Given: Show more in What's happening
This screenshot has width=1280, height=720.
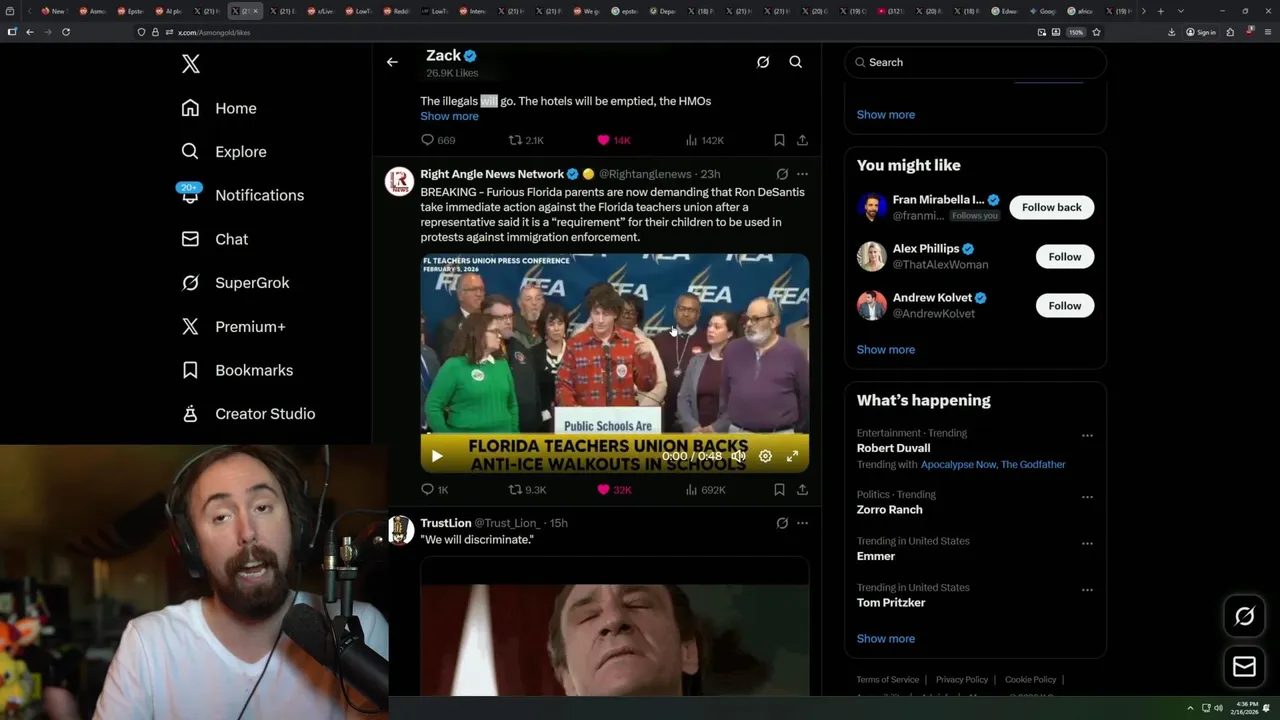Looking at the screenshot, I should click(886, 639).
